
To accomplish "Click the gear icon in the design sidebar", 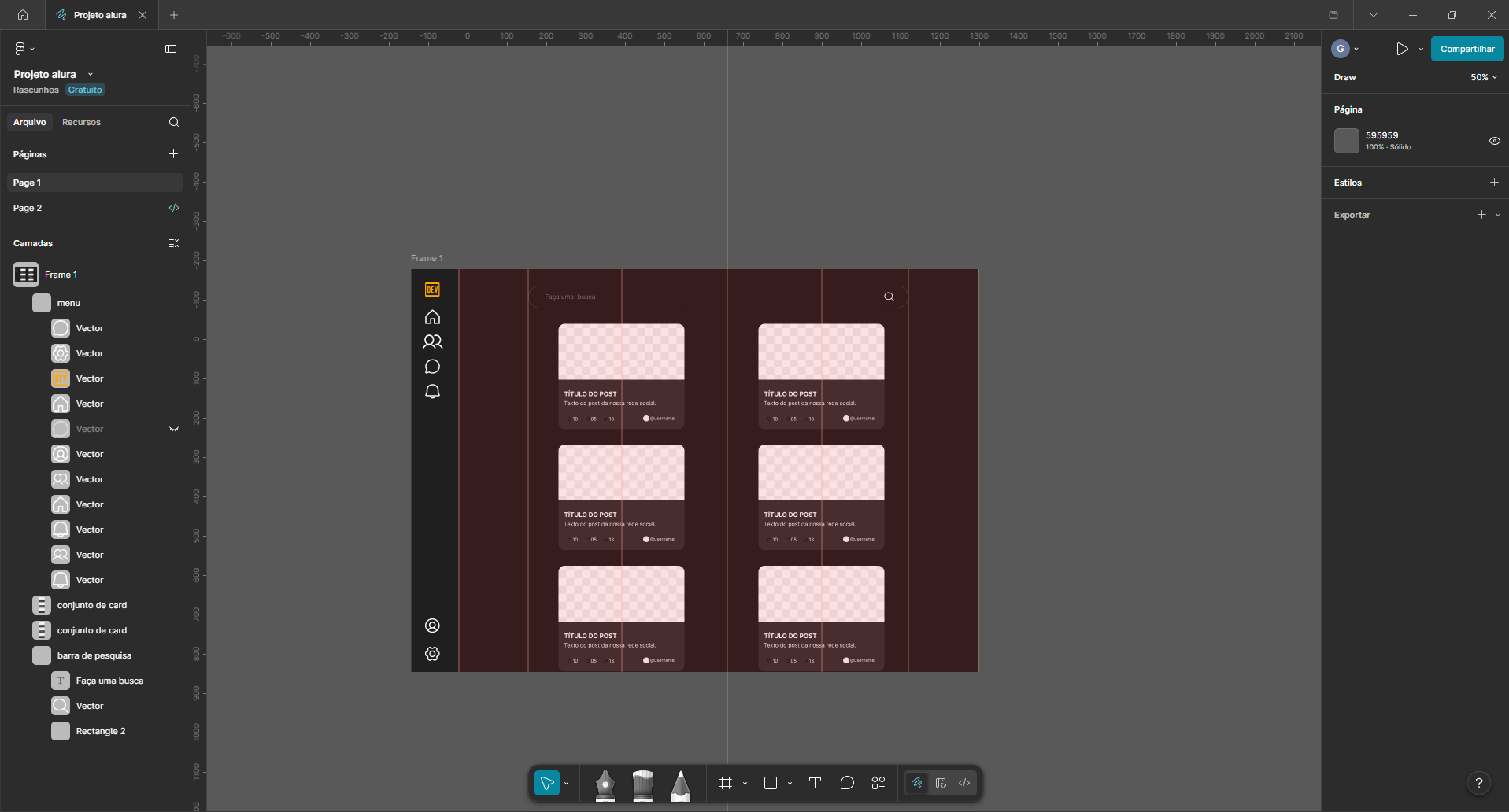I will tap(432, 654).
